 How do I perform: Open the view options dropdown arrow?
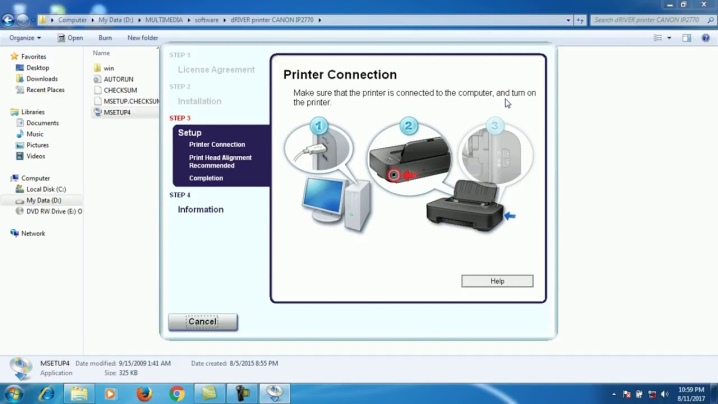[x=669, y=38]
